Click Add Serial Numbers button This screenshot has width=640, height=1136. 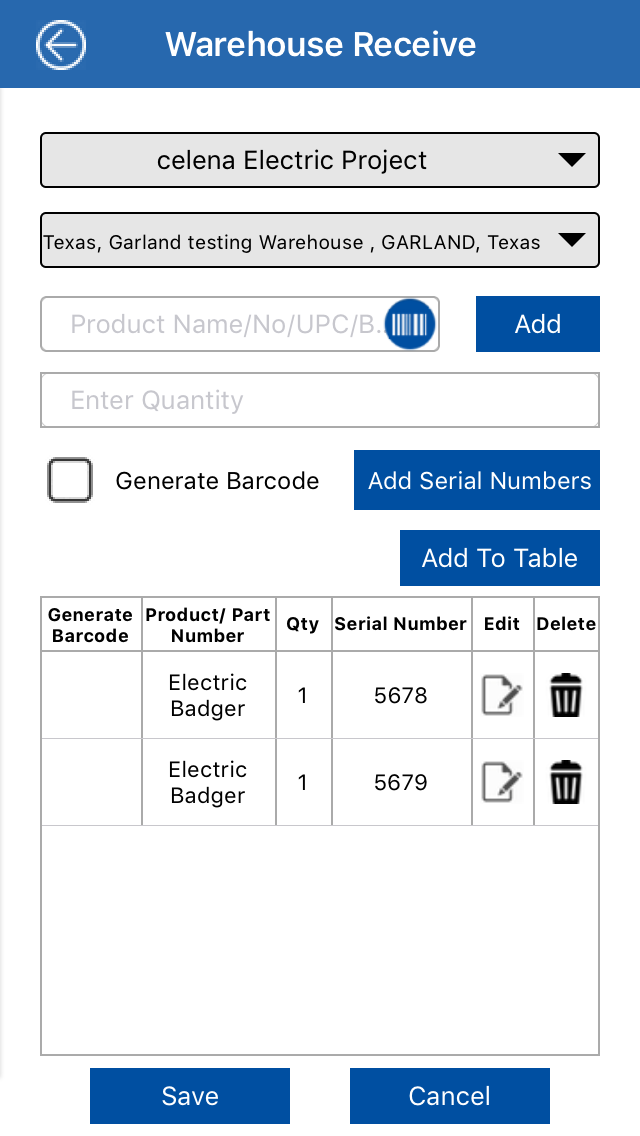477,480
